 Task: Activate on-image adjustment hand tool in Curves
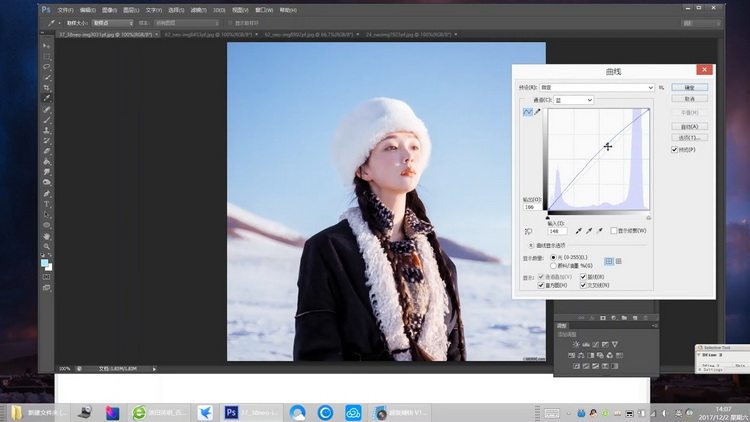tap(529, 232)
